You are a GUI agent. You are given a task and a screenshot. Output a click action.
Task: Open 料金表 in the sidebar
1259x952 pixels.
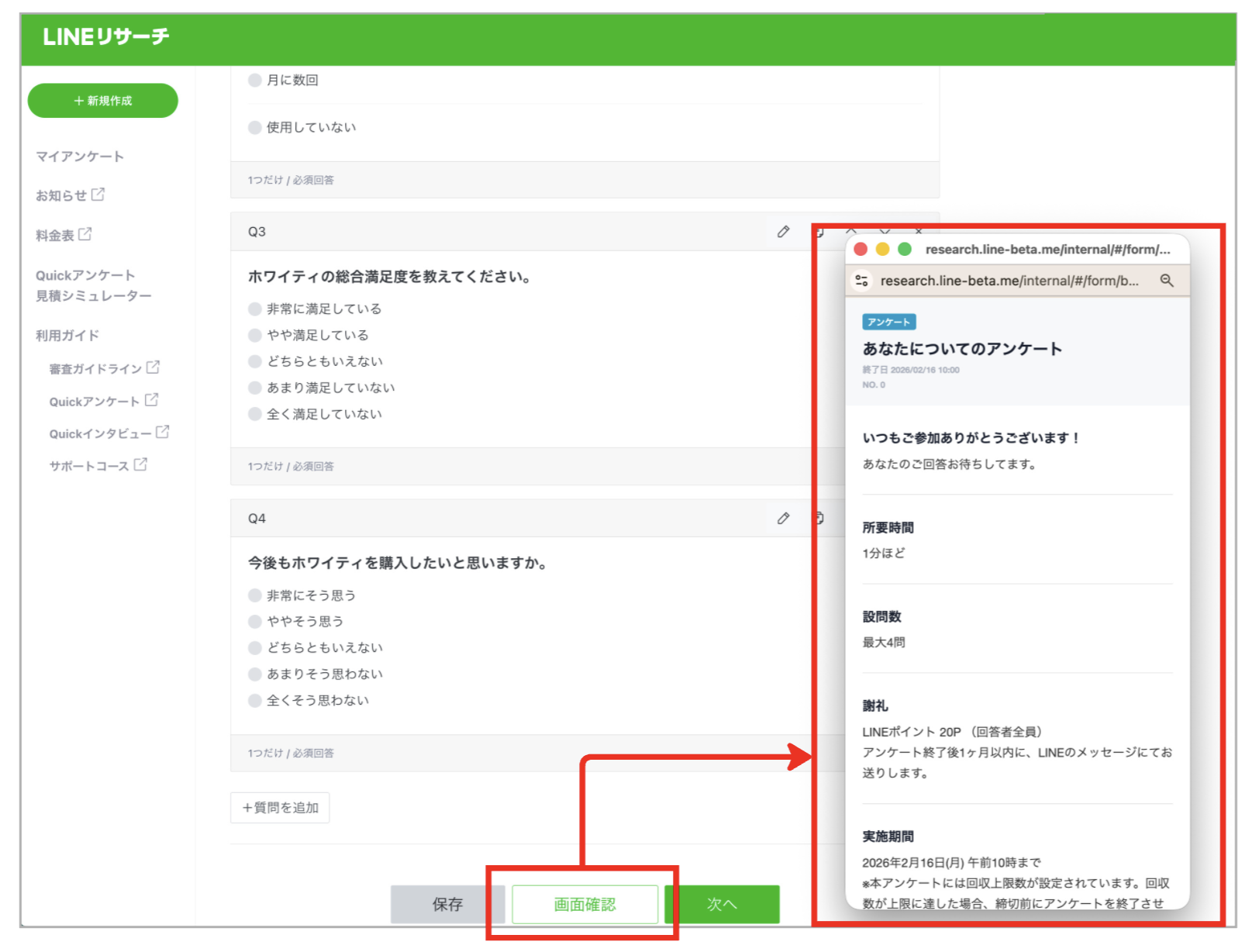55,235
